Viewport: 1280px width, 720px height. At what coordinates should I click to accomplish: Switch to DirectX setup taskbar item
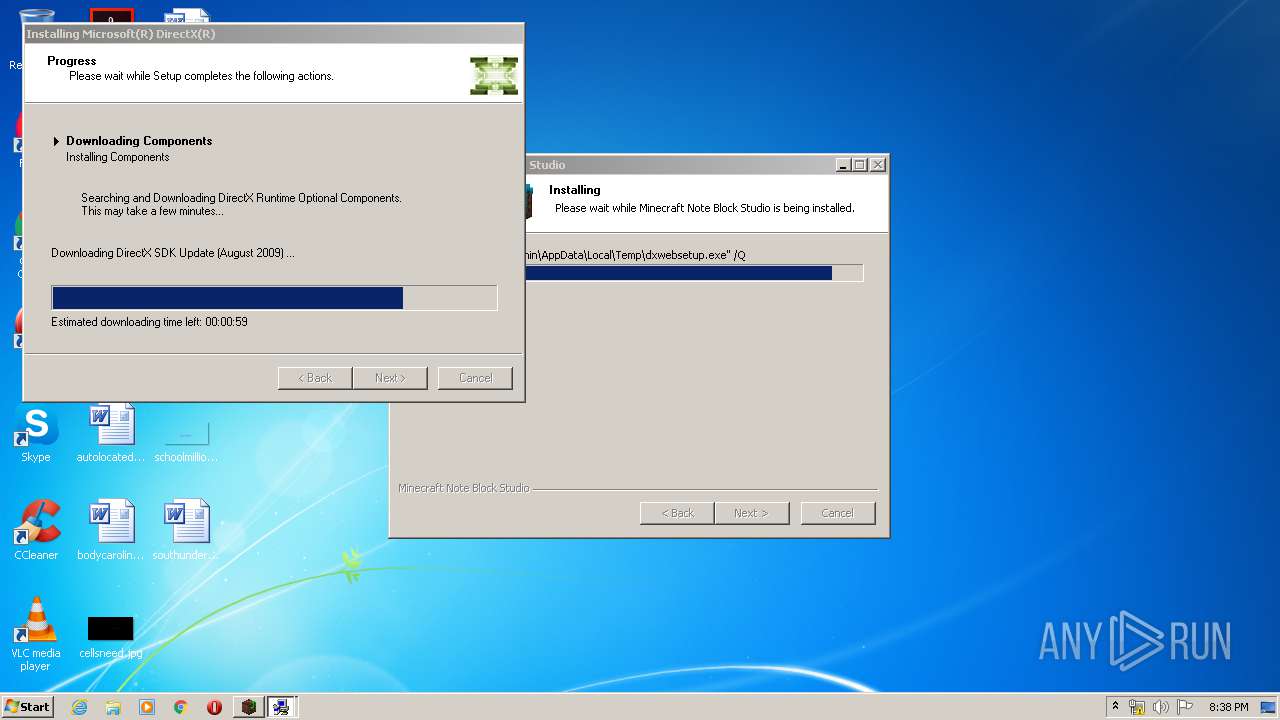(281, 707)
